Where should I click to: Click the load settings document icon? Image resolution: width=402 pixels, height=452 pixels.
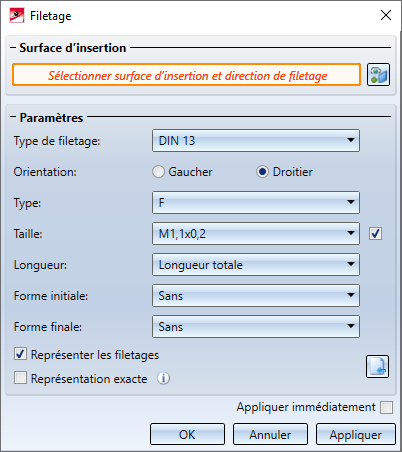coord(377,366)
